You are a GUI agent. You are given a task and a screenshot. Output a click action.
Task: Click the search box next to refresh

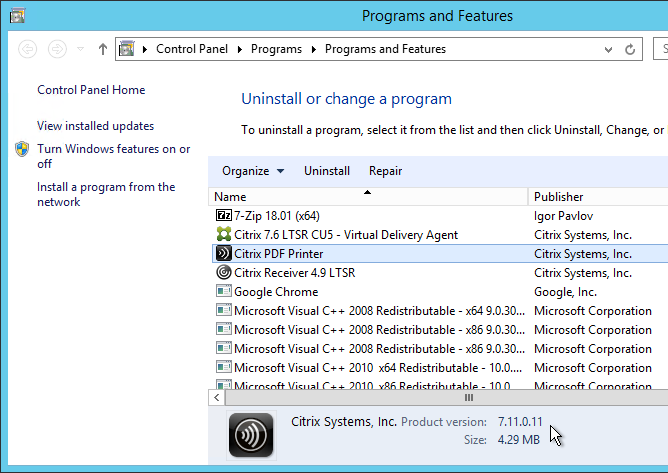point(661,49)
